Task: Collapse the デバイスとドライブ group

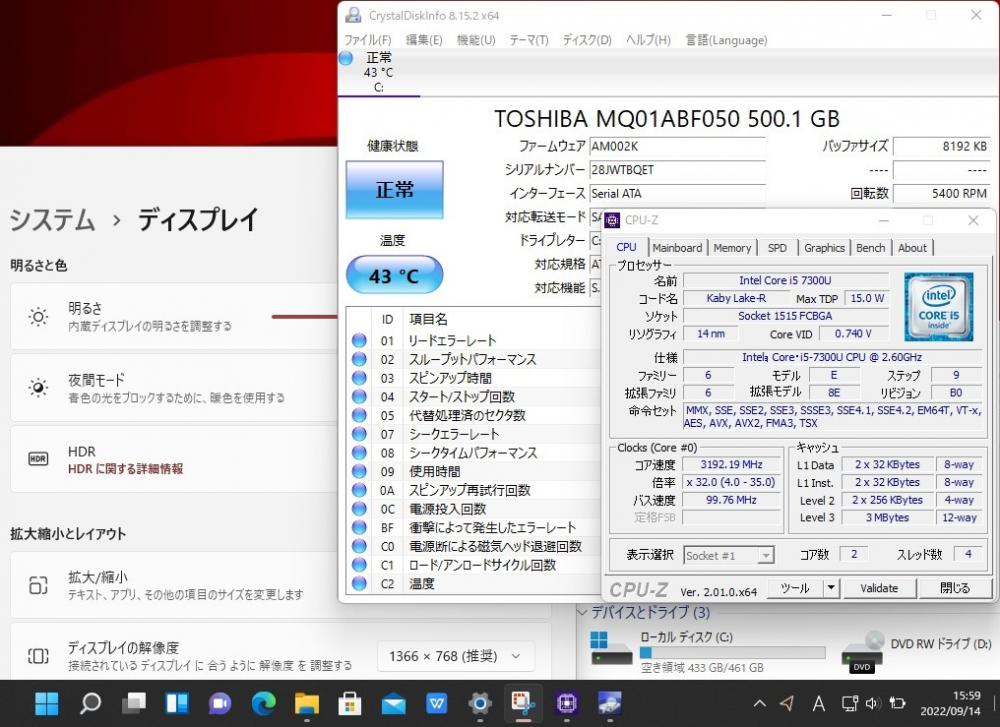Action: coord(582,612)
